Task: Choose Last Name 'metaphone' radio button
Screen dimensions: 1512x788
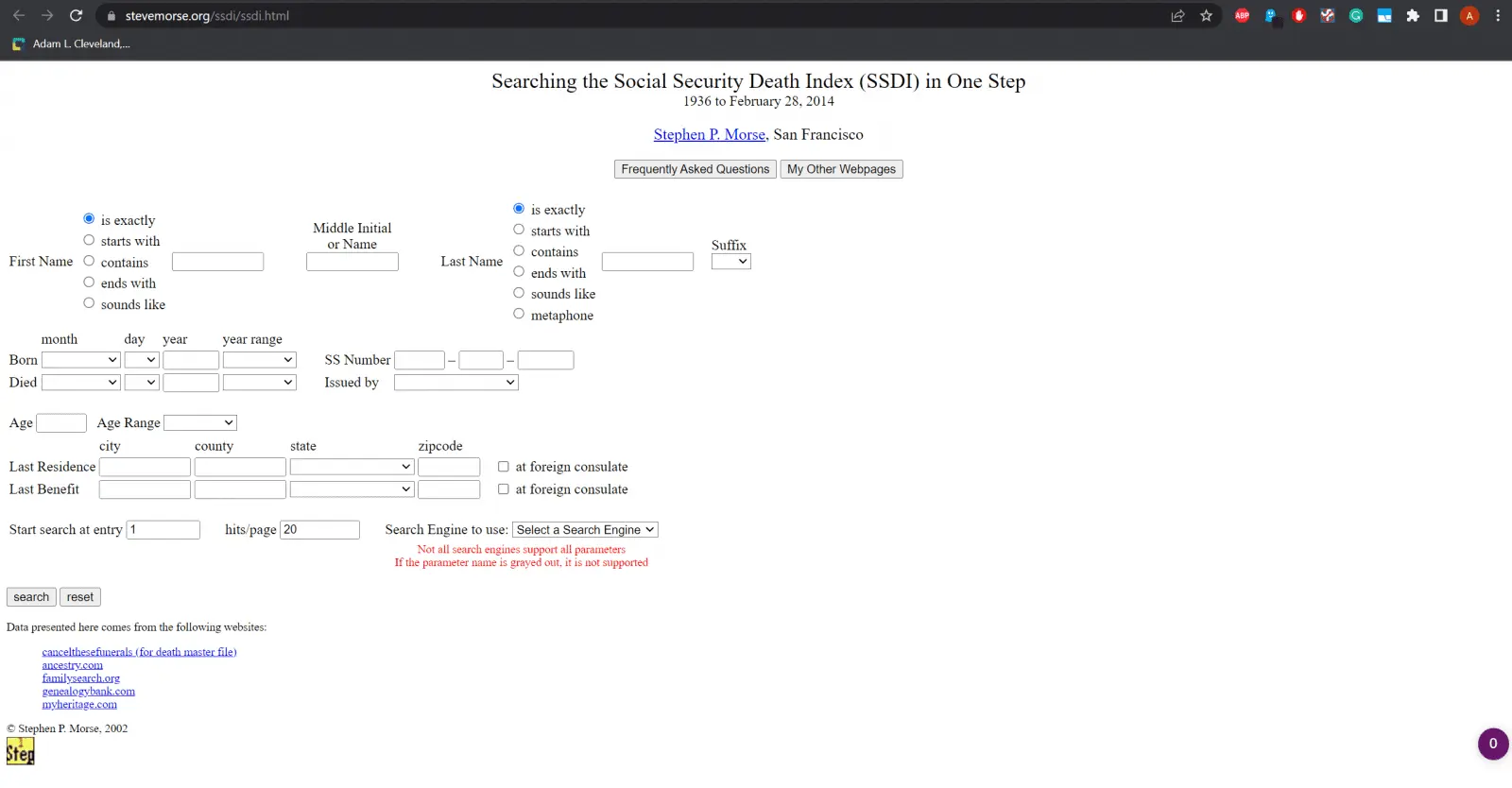Action: pos(519,314)
